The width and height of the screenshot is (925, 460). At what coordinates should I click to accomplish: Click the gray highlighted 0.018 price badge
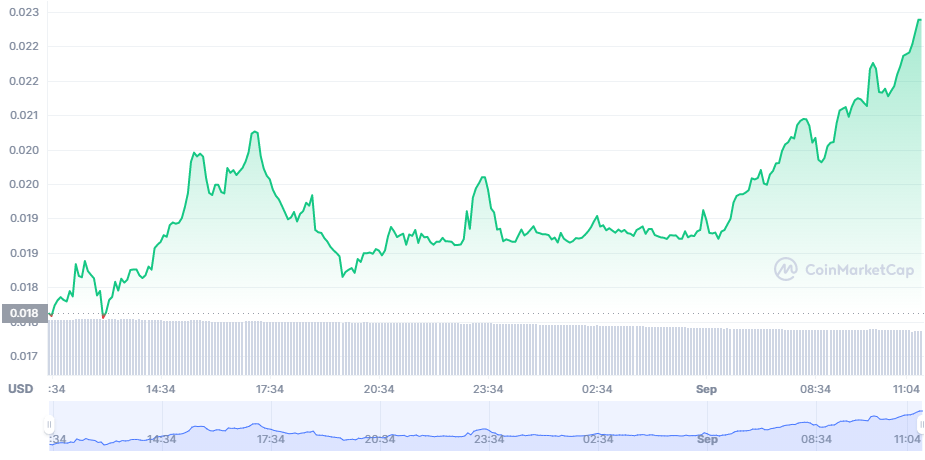pyautogui.click(x=24, y=313)
